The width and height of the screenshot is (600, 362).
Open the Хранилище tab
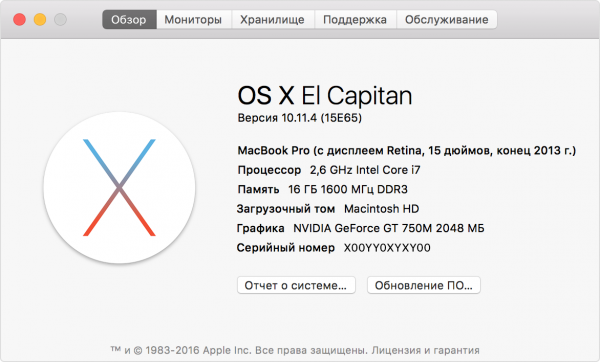pos(272,20)
